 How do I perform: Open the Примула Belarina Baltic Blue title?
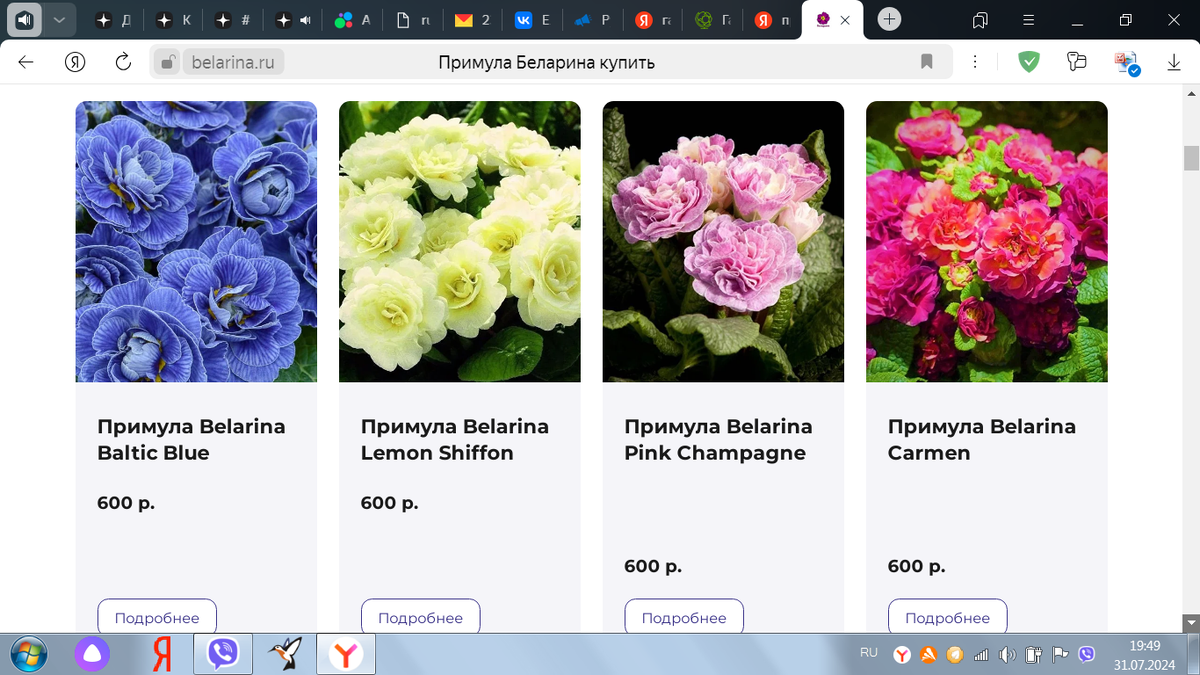191,439
